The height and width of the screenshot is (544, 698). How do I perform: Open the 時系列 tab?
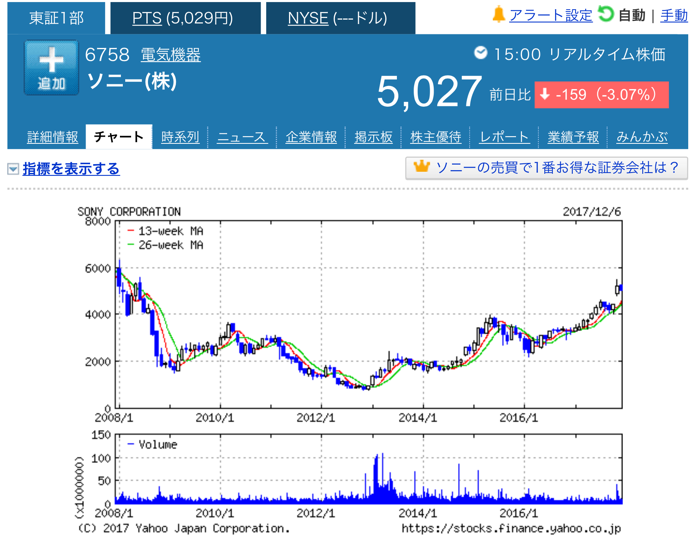click(180, 137)
